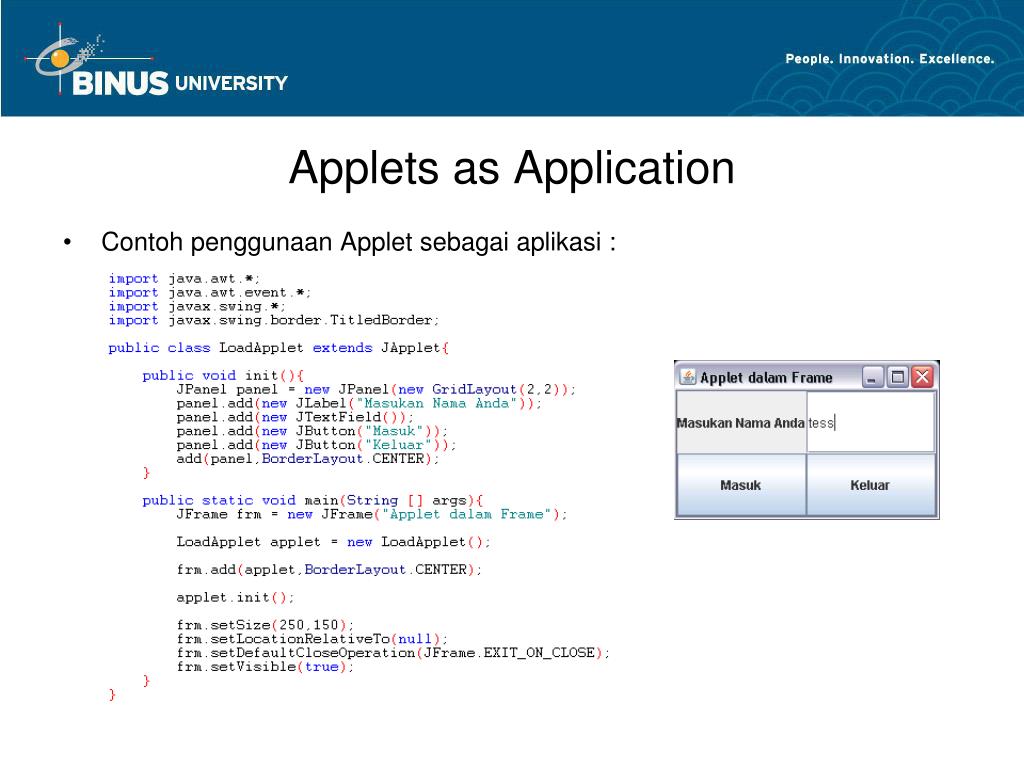Click the public static void main line

(313, 500)
